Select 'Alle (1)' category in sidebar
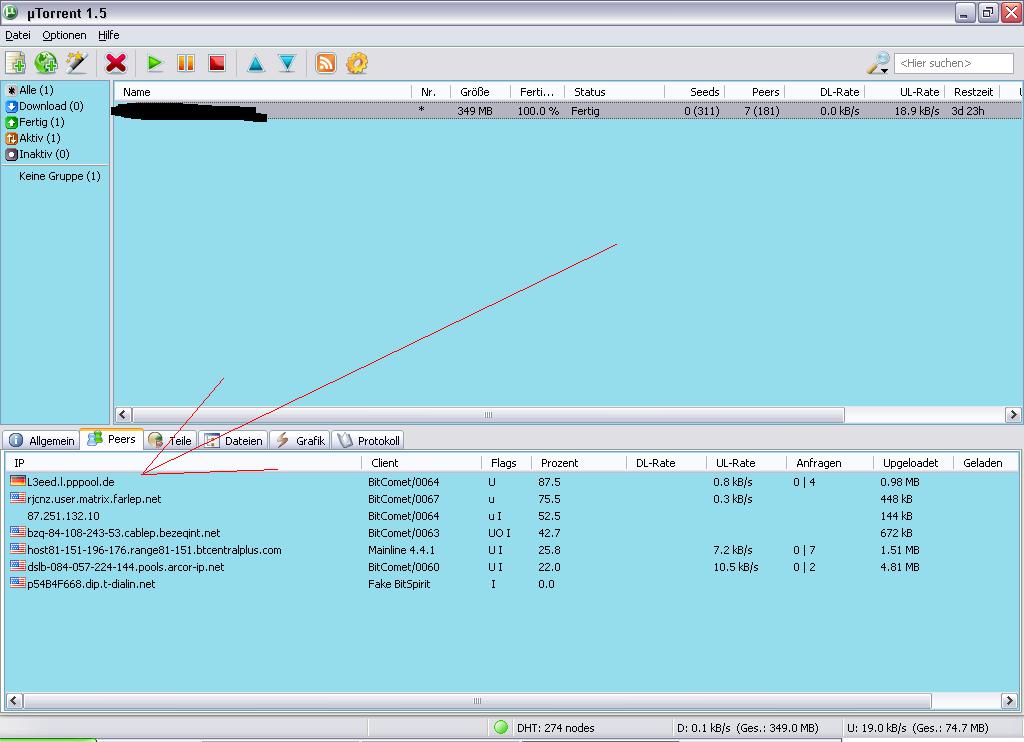This screenshot has height=742, width=1024. pos(30,90)
